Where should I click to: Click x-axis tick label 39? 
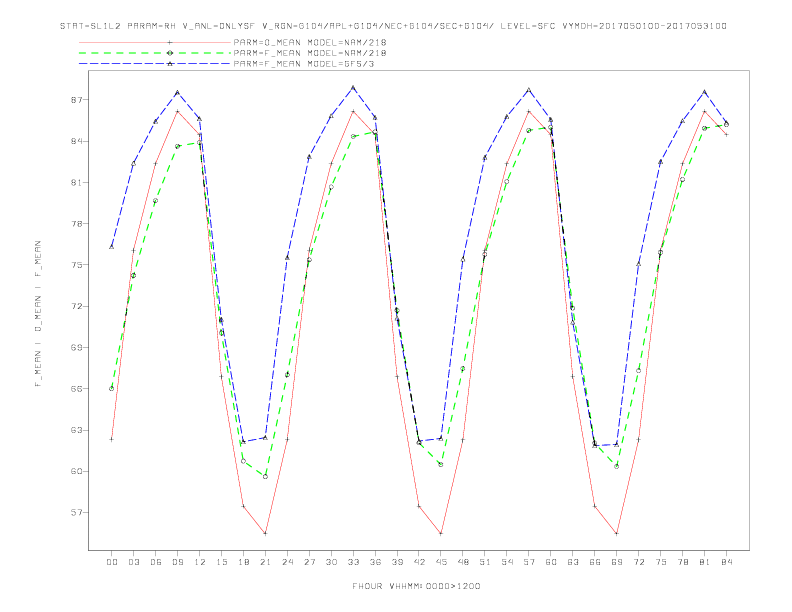pos(397,562)
